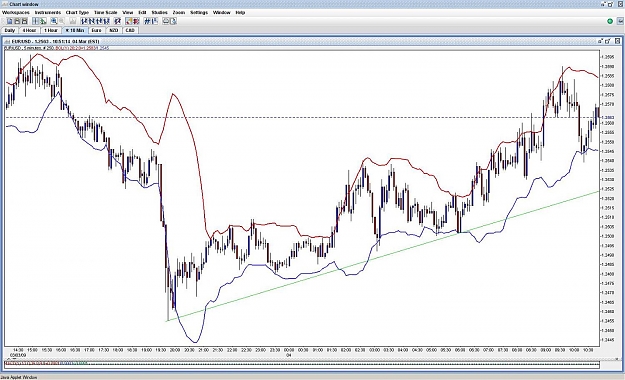Click the EURUSD 5 minutes study legend line
Screen dimensions: 625x380
click(x=57, y=48)
